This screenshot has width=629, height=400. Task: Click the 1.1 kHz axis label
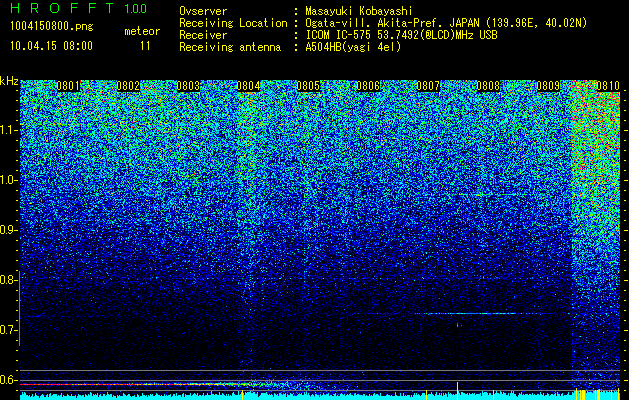pyautogui.click(x=8, y=130)
